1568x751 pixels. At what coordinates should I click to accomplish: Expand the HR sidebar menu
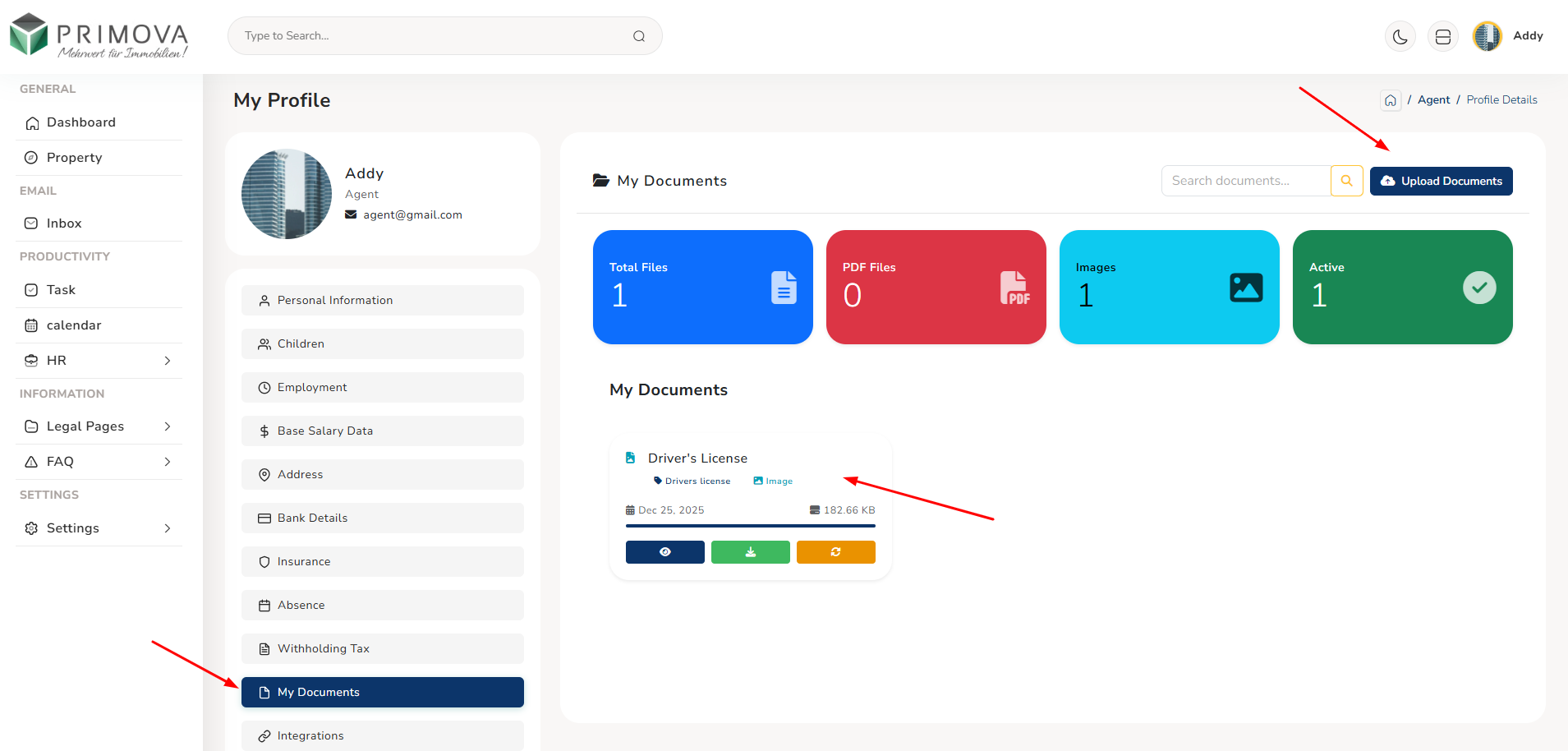[x=99, y=361]
